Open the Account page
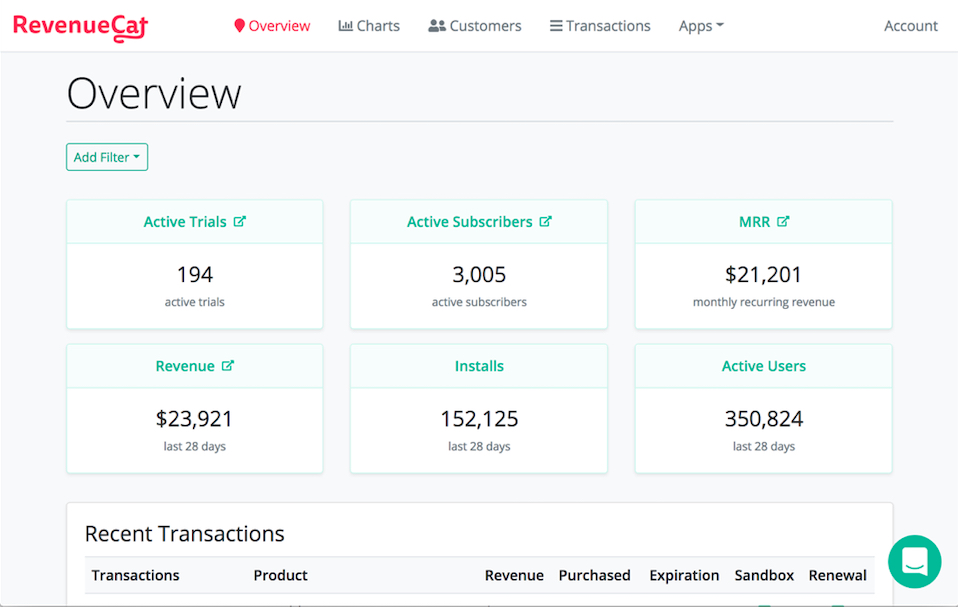 [910, 26]
